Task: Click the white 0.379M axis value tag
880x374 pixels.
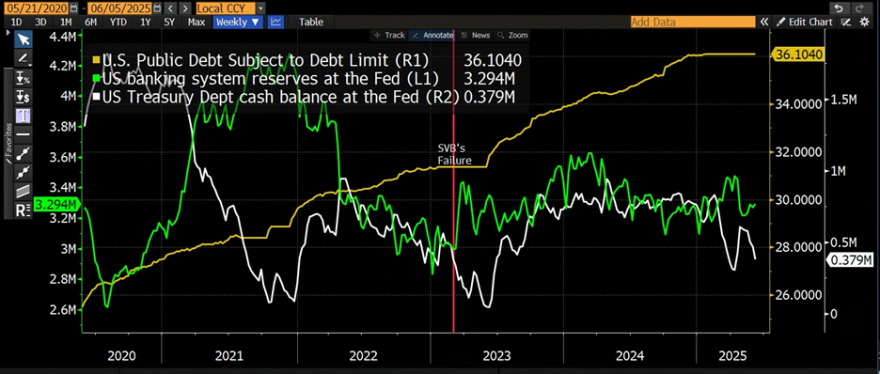Action: click(x=849, y=260)
